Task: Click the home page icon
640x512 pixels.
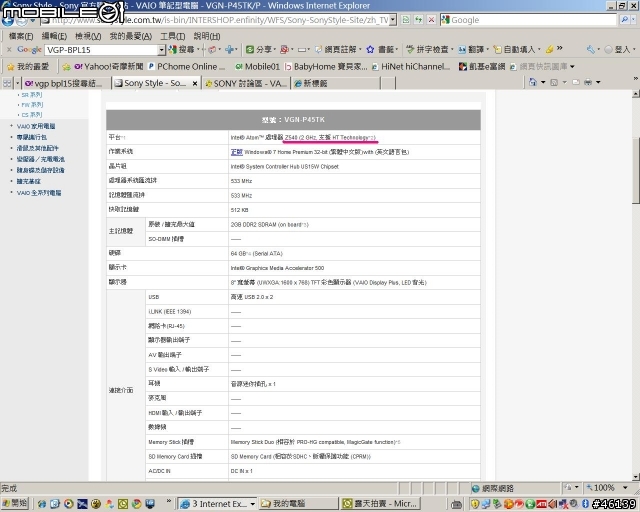Action: pos(533,82)
